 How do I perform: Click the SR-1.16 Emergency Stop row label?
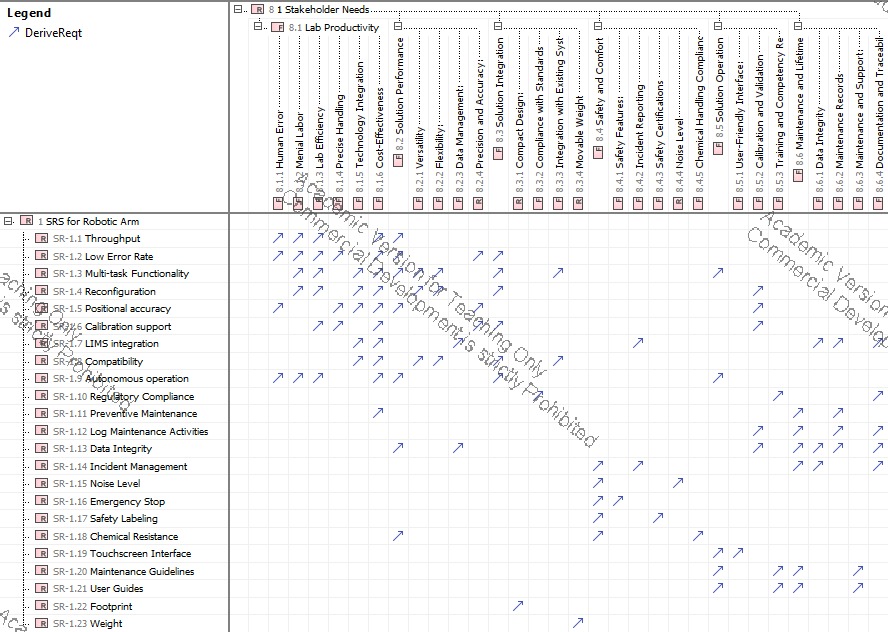[x=109, y=501]
